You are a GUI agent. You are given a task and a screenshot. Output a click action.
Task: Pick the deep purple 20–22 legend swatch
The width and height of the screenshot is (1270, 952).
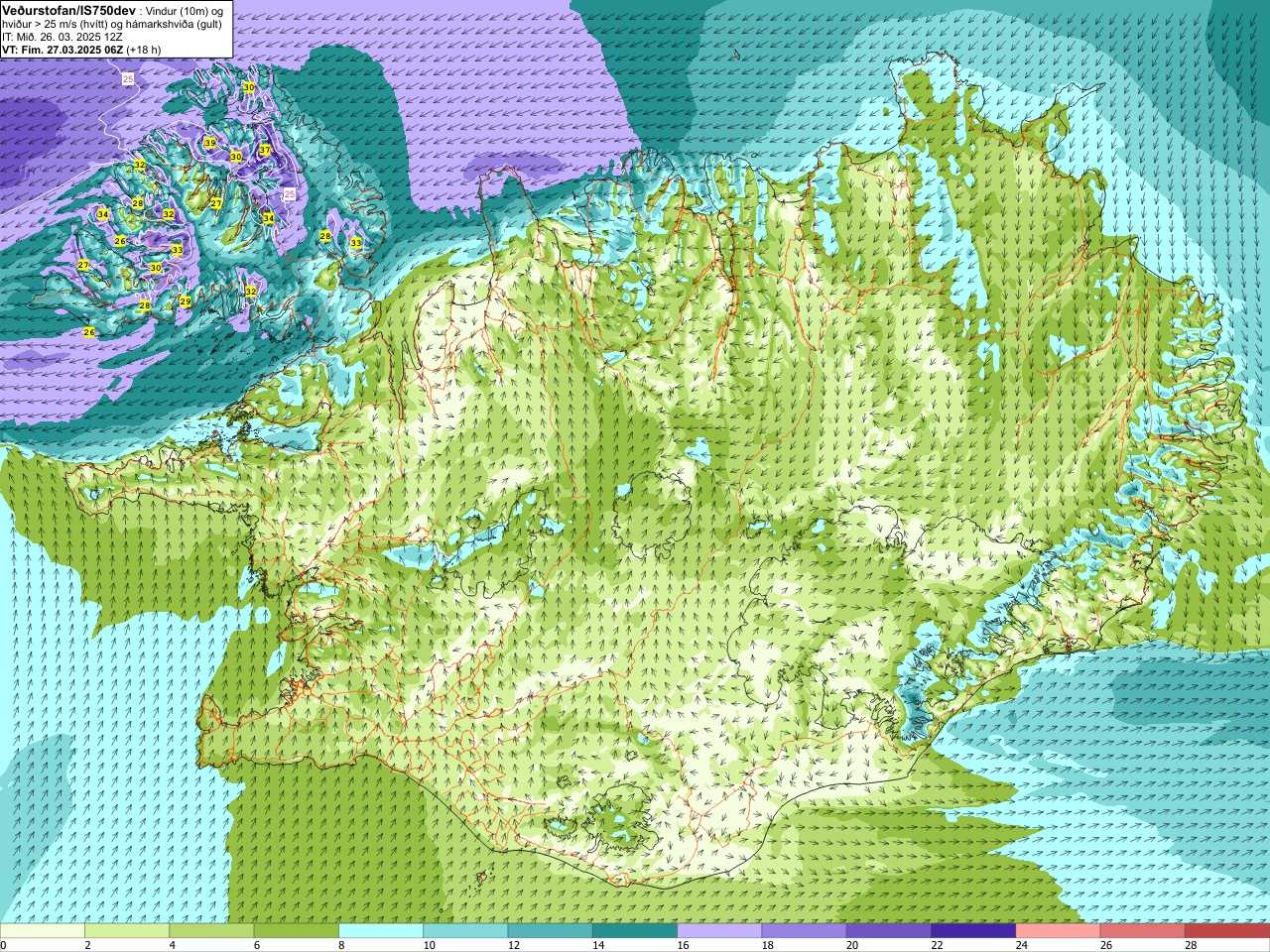(x=888, y=931)
